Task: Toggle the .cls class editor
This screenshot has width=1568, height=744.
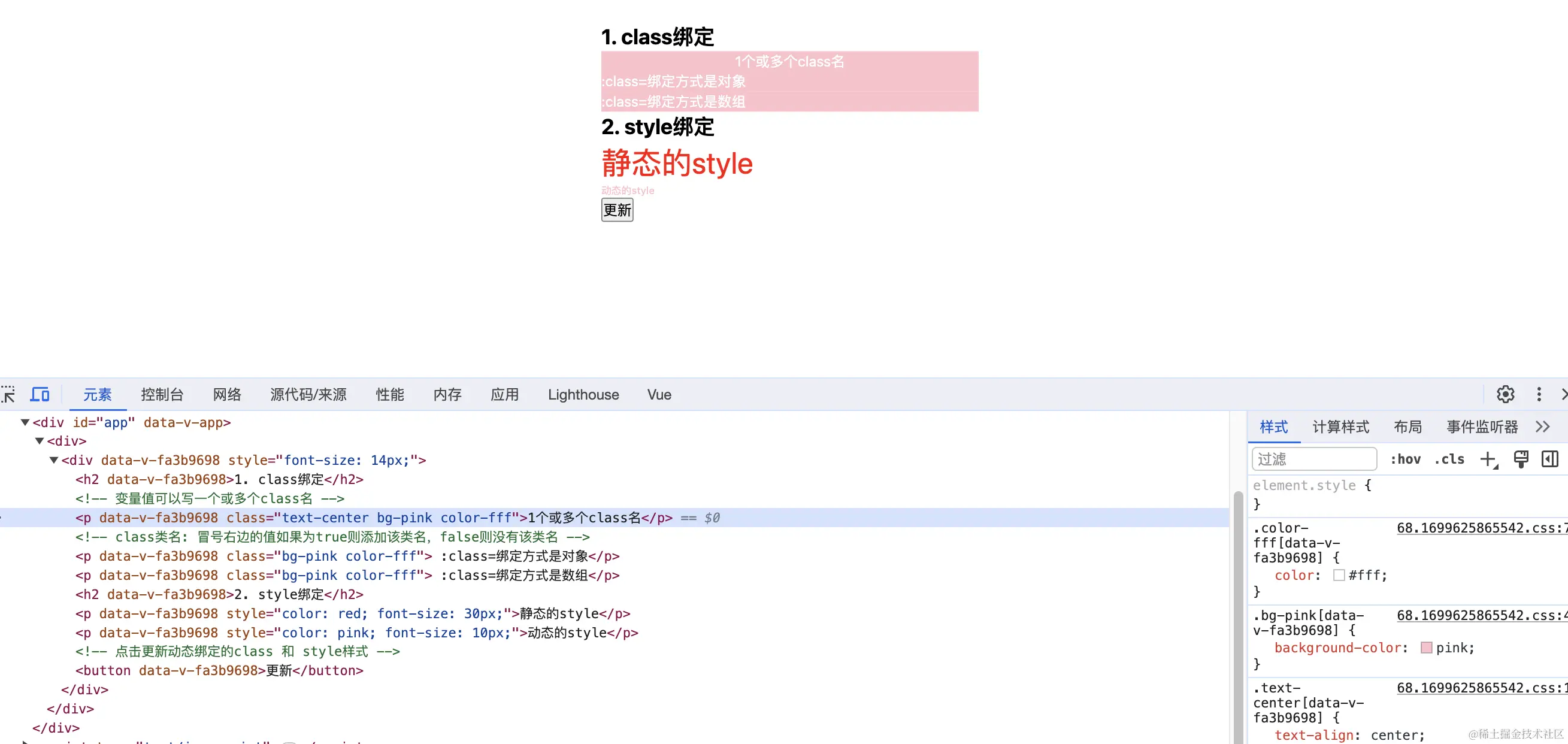Action: click(x=1450, y=459)
